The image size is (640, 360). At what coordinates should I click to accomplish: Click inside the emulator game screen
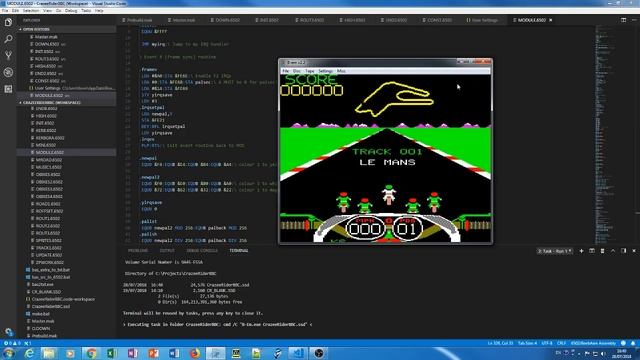(x=385, y=158)
